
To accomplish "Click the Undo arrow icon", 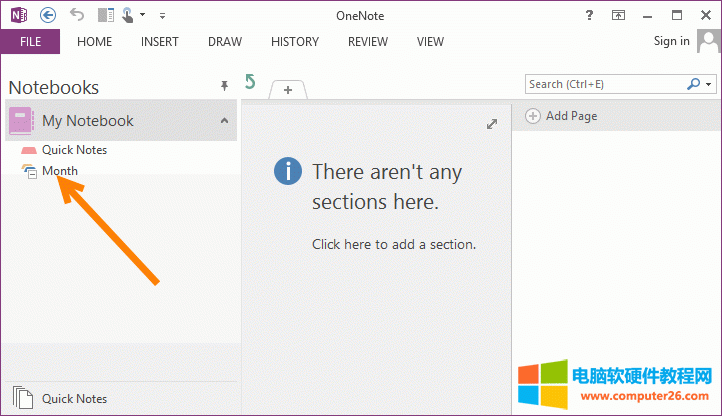I will (78, 14).
